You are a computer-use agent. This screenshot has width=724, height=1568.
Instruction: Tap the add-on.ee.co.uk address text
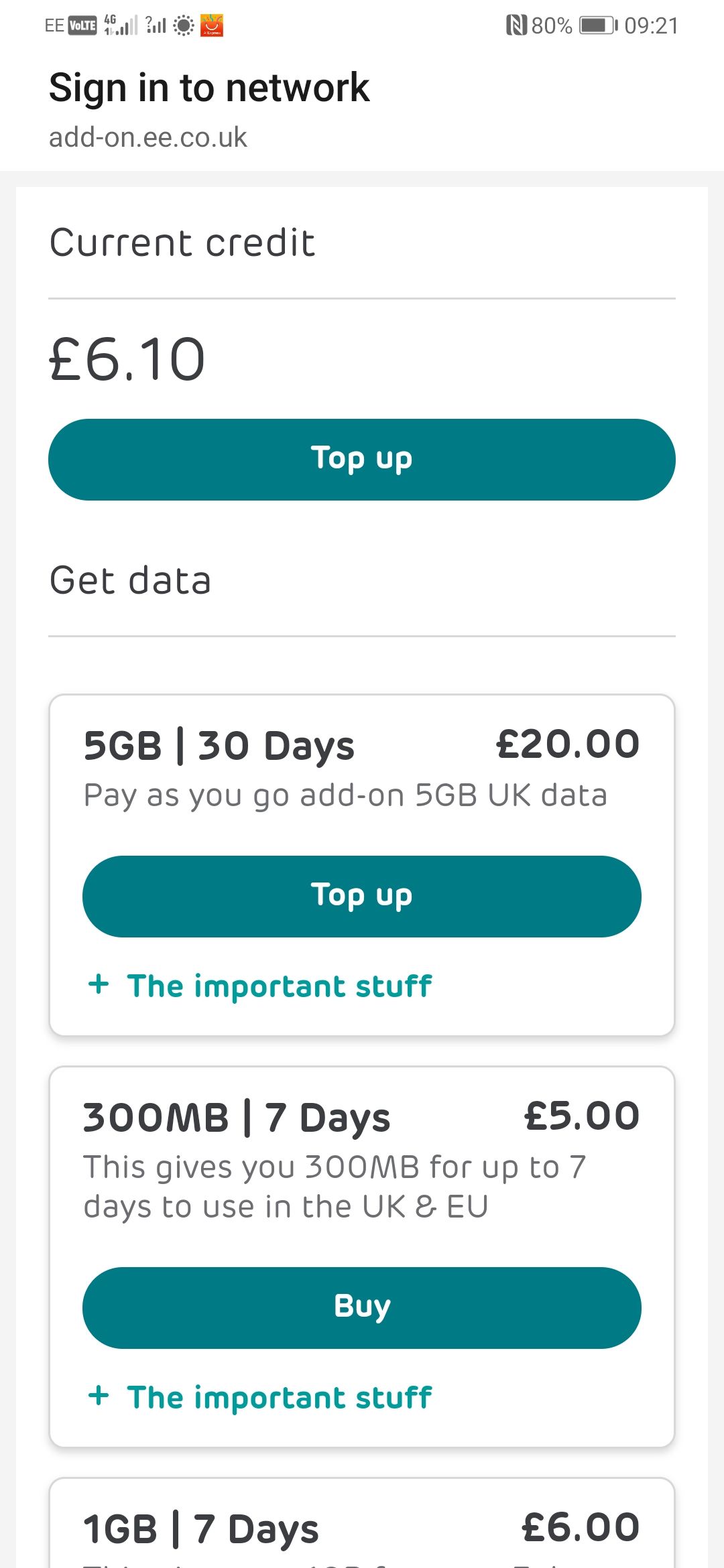[148, 137]
